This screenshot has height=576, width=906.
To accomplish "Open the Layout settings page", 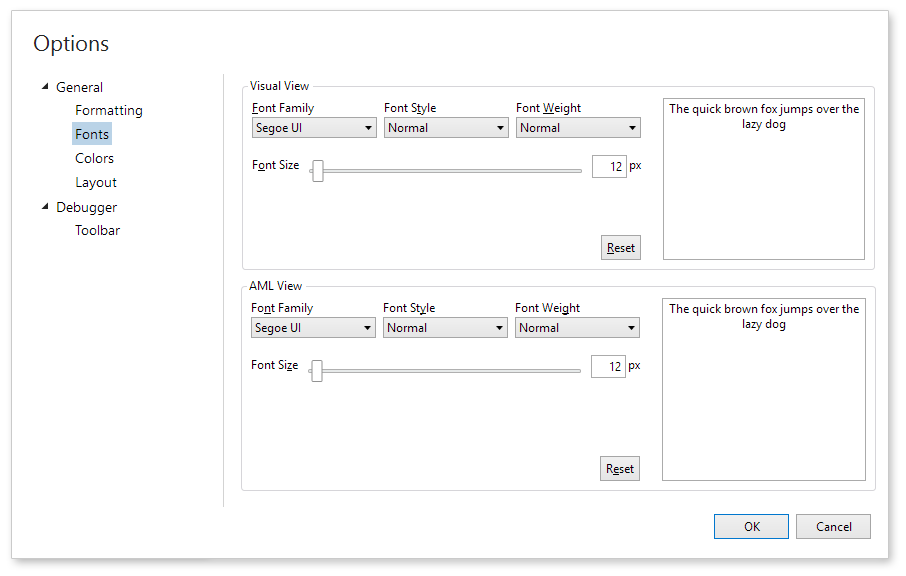I will click(x=96, y=182).
